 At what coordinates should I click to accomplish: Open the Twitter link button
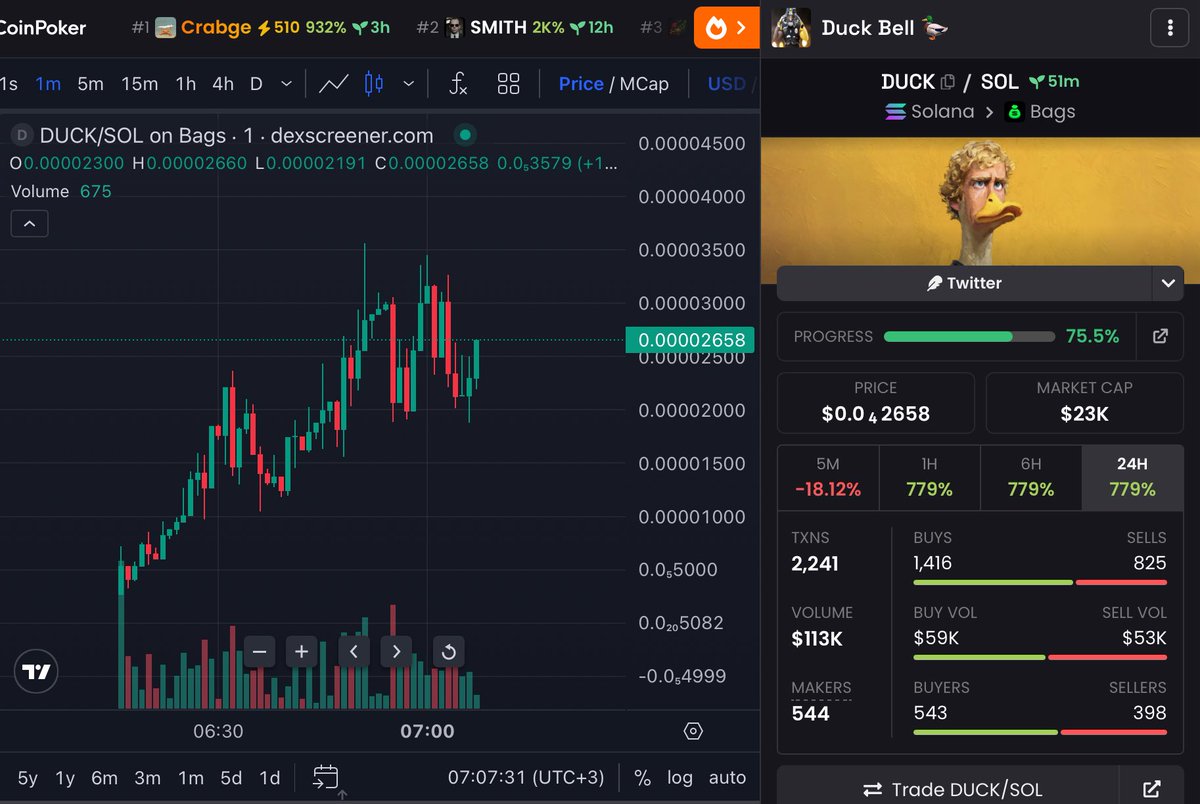(x=964, y=283)
